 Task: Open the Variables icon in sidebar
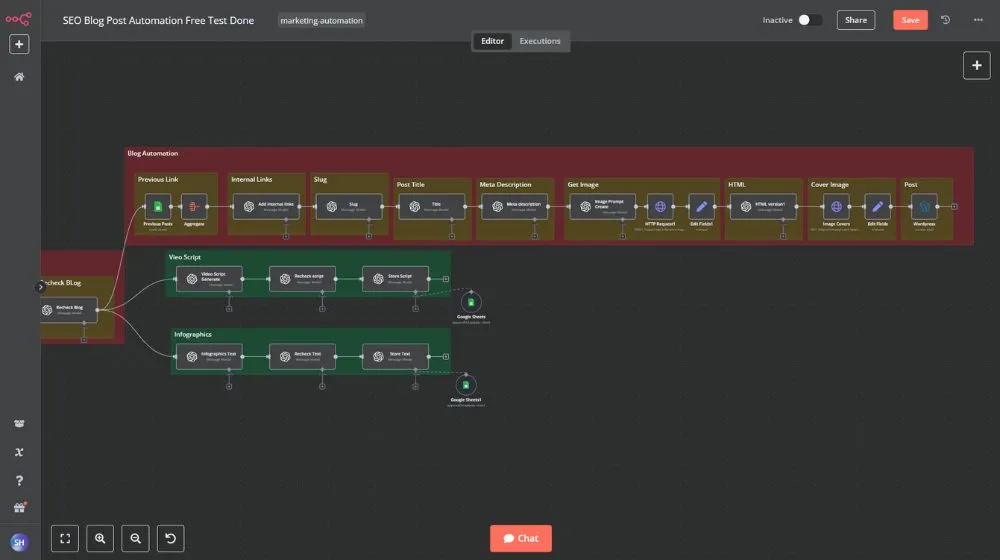coord(19,452)
